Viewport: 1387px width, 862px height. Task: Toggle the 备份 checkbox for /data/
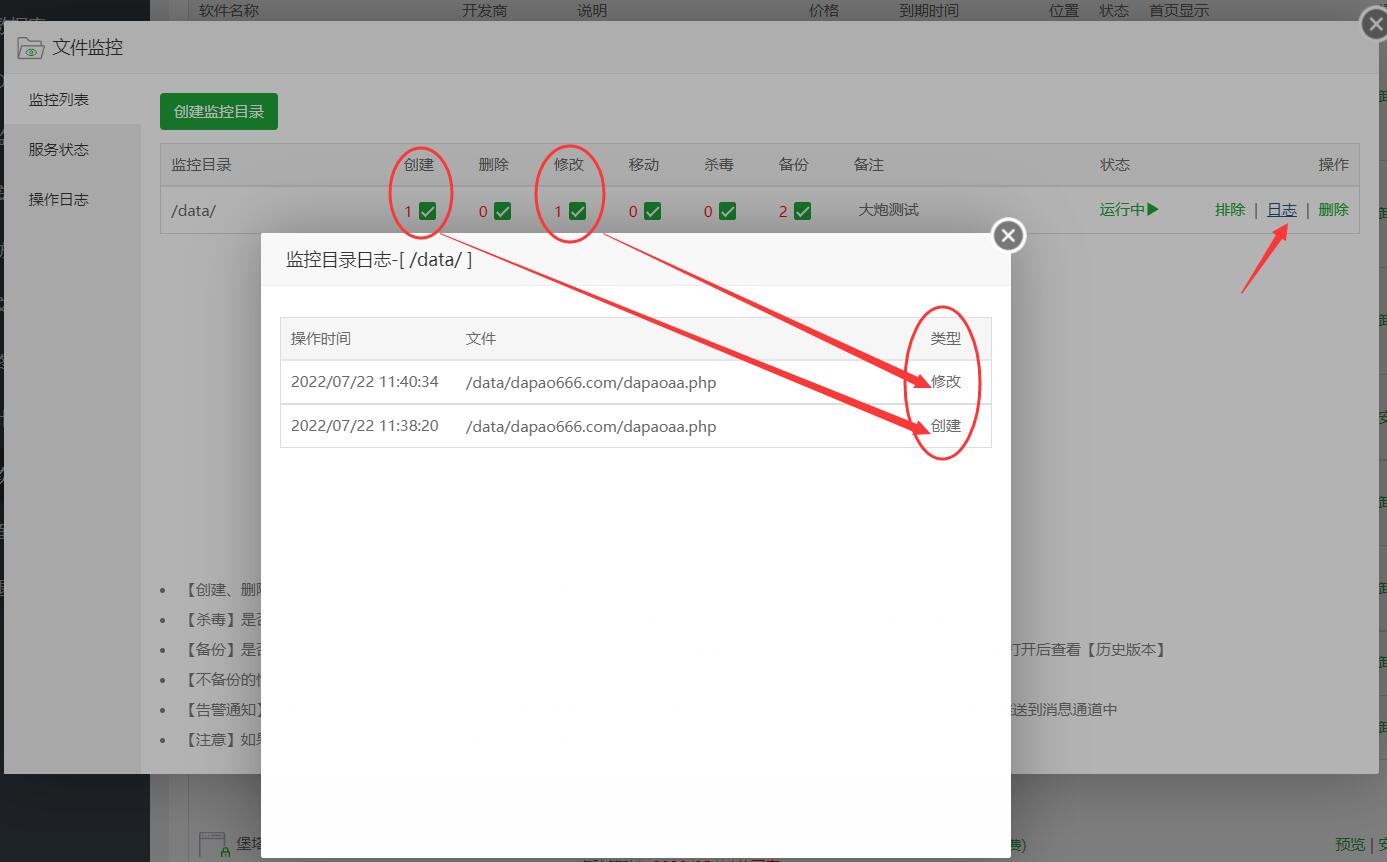803,211
